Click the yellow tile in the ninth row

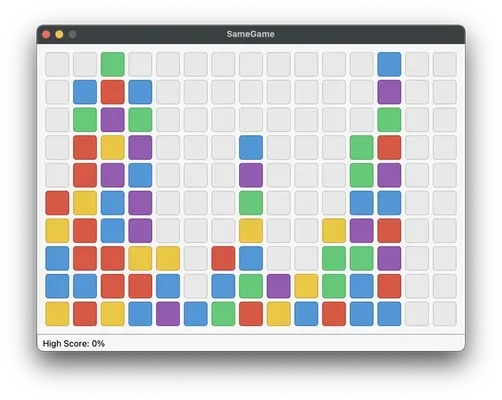(x=306, y=286)
